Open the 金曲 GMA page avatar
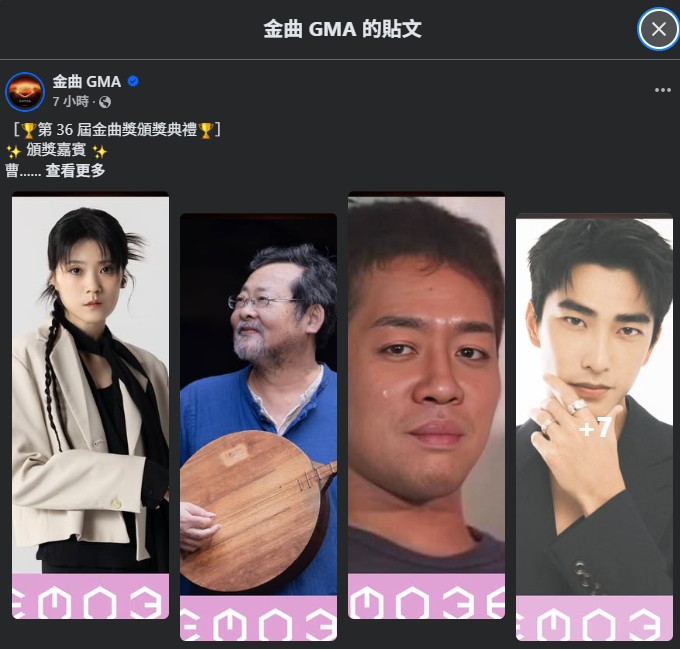 [x=25, y=91]
